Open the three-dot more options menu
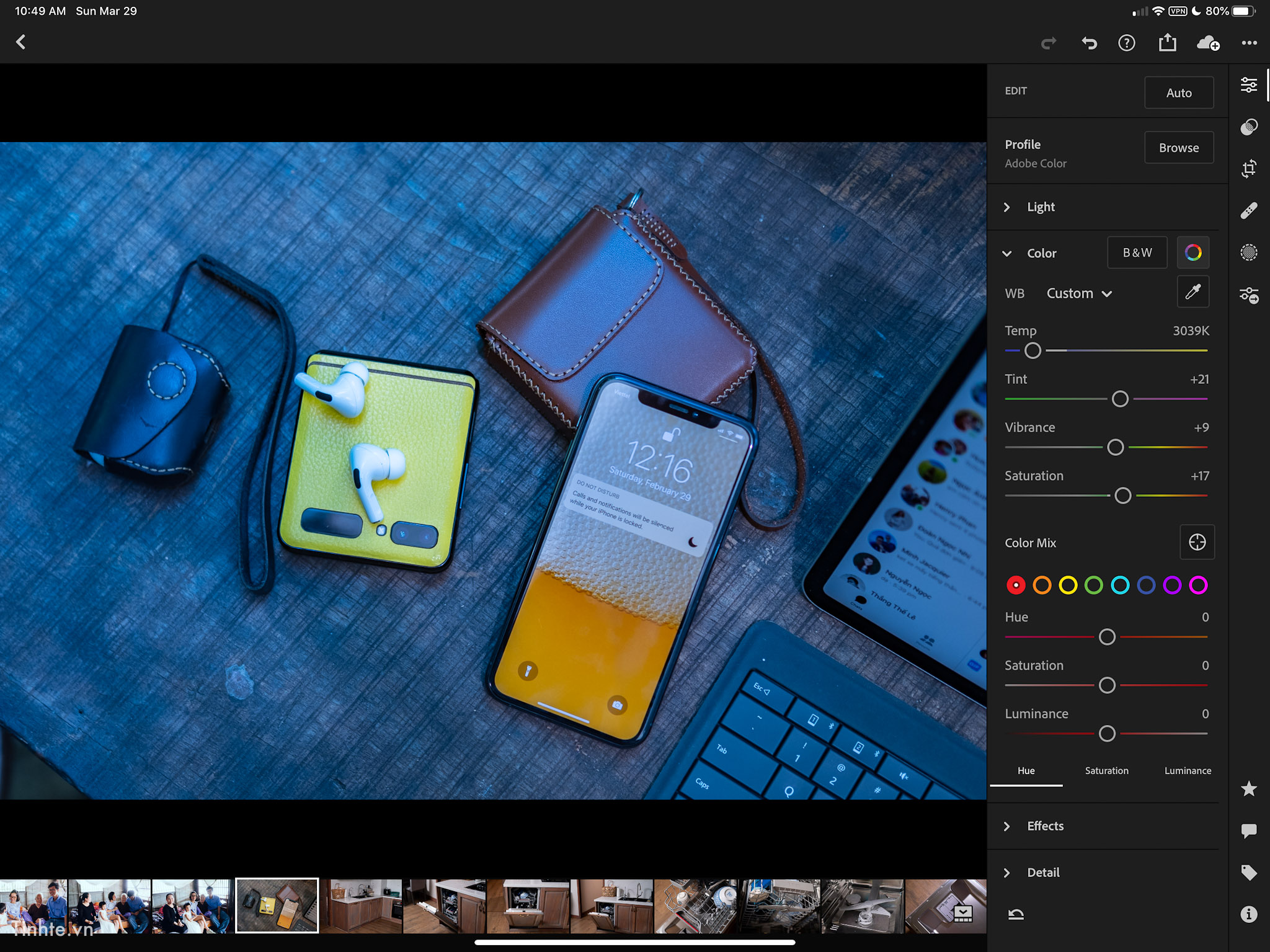 click(1250, 43)
